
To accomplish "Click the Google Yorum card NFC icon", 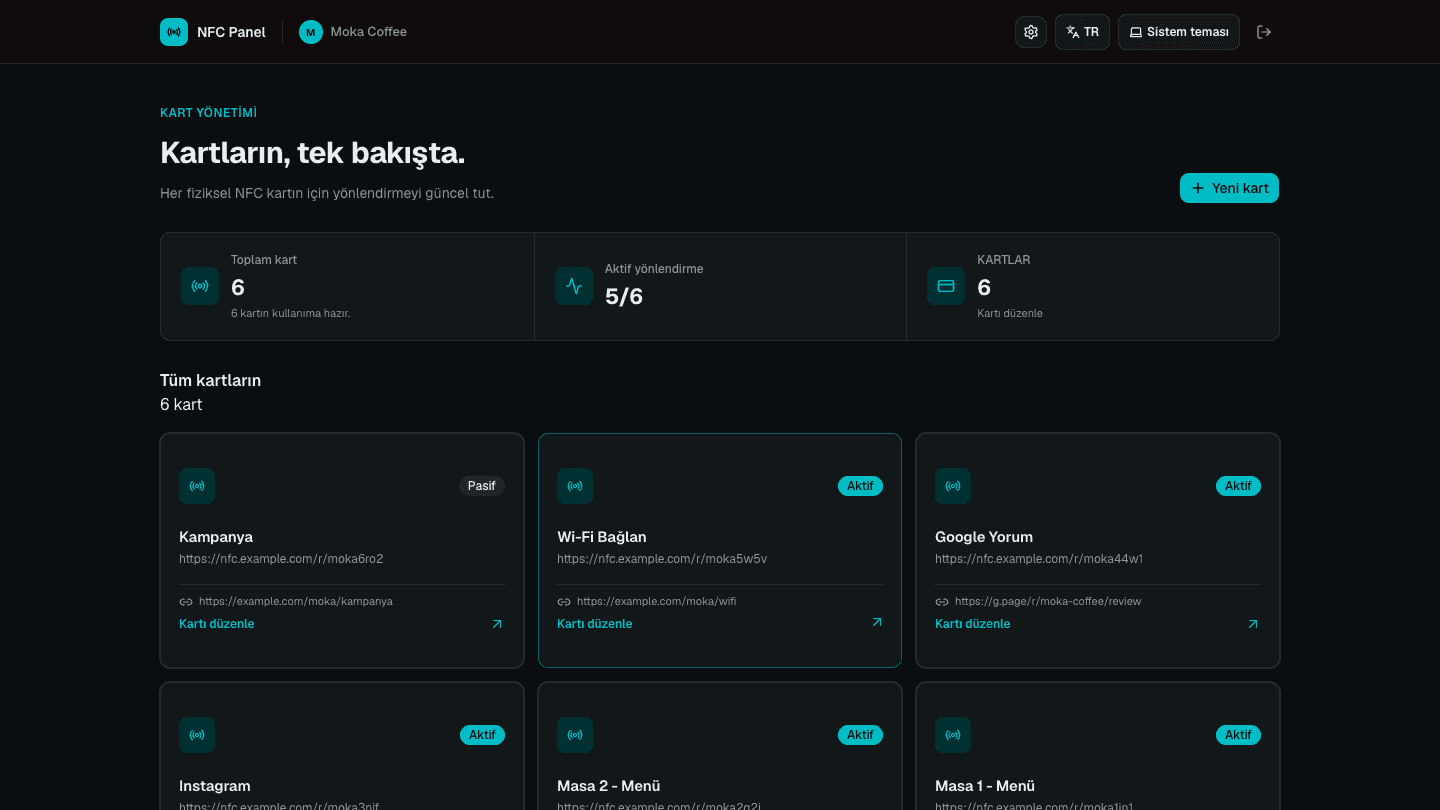I will click(953, 486).
